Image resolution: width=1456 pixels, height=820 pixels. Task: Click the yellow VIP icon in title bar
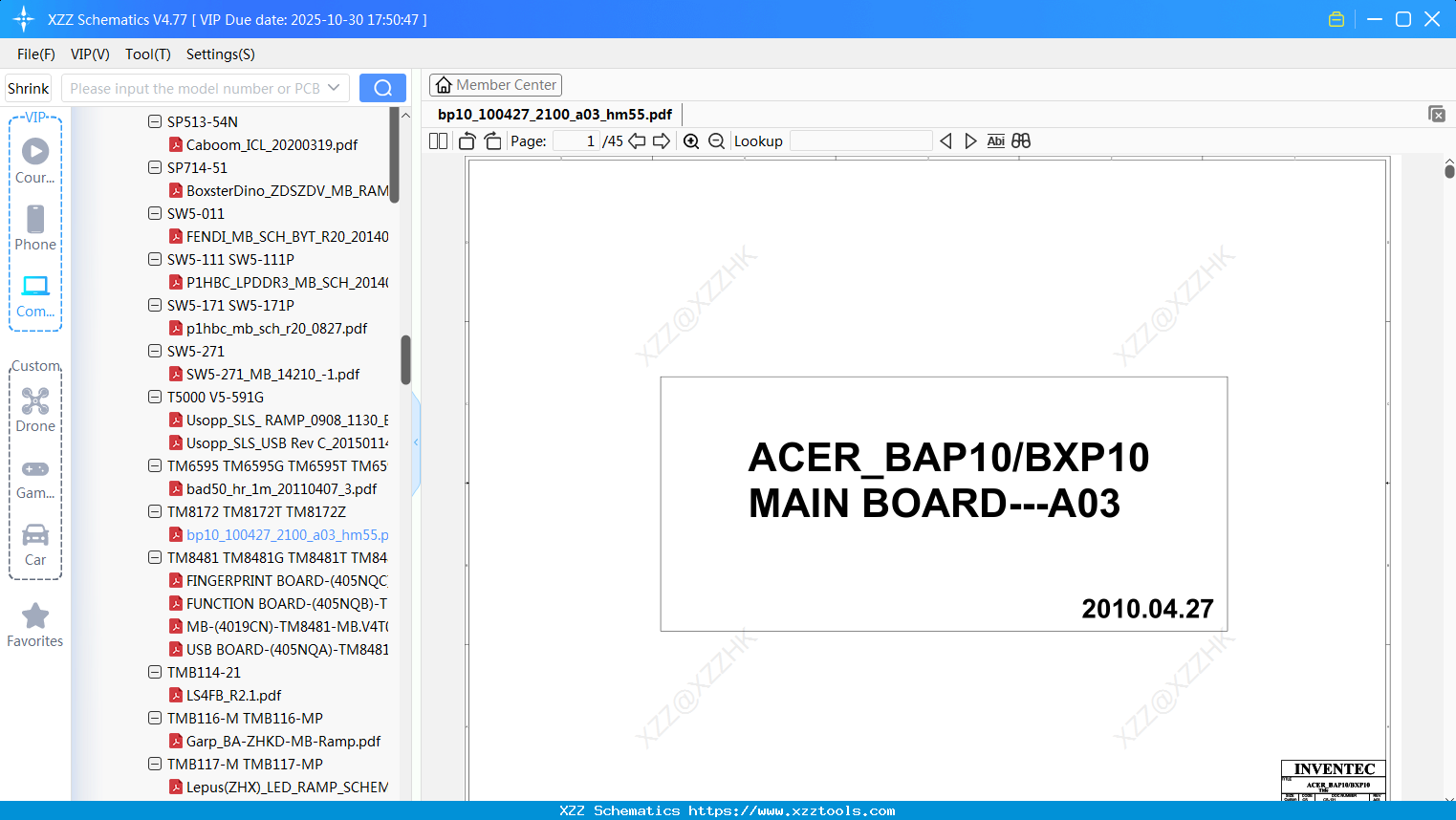1336,19
